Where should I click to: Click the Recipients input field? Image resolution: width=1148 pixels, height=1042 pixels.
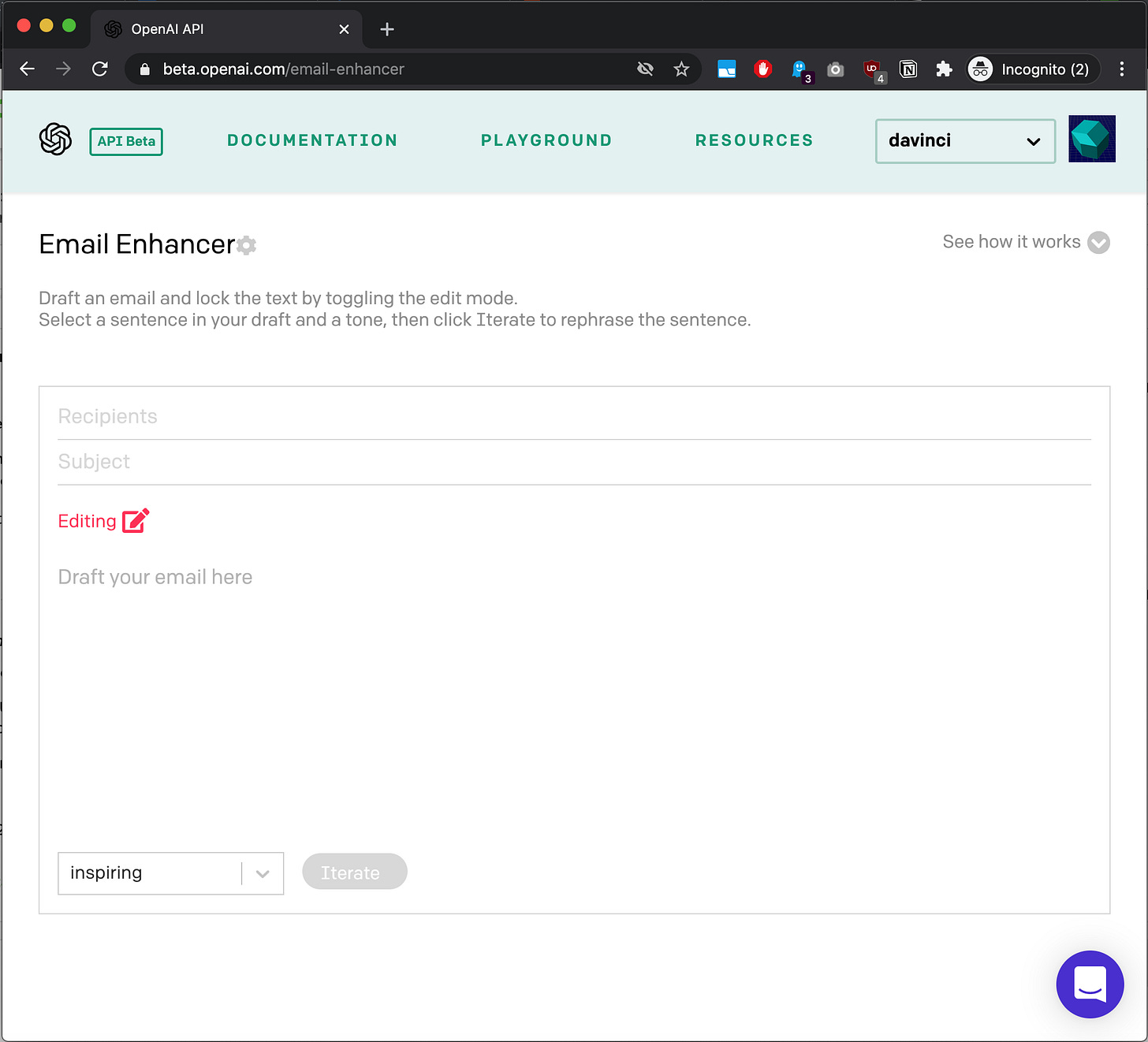574,416
